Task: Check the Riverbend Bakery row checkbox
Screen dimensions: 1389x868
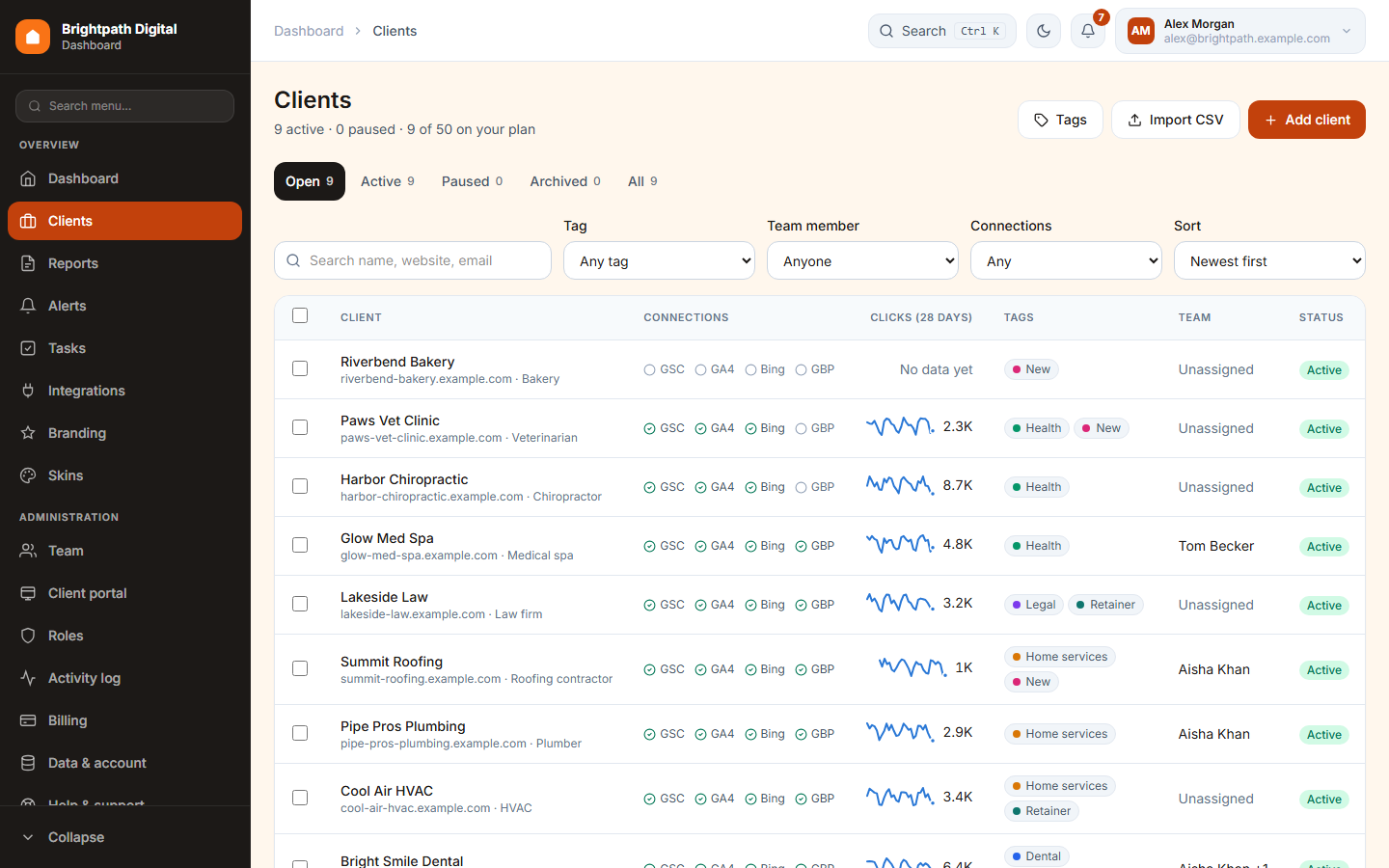Action: 300,368
